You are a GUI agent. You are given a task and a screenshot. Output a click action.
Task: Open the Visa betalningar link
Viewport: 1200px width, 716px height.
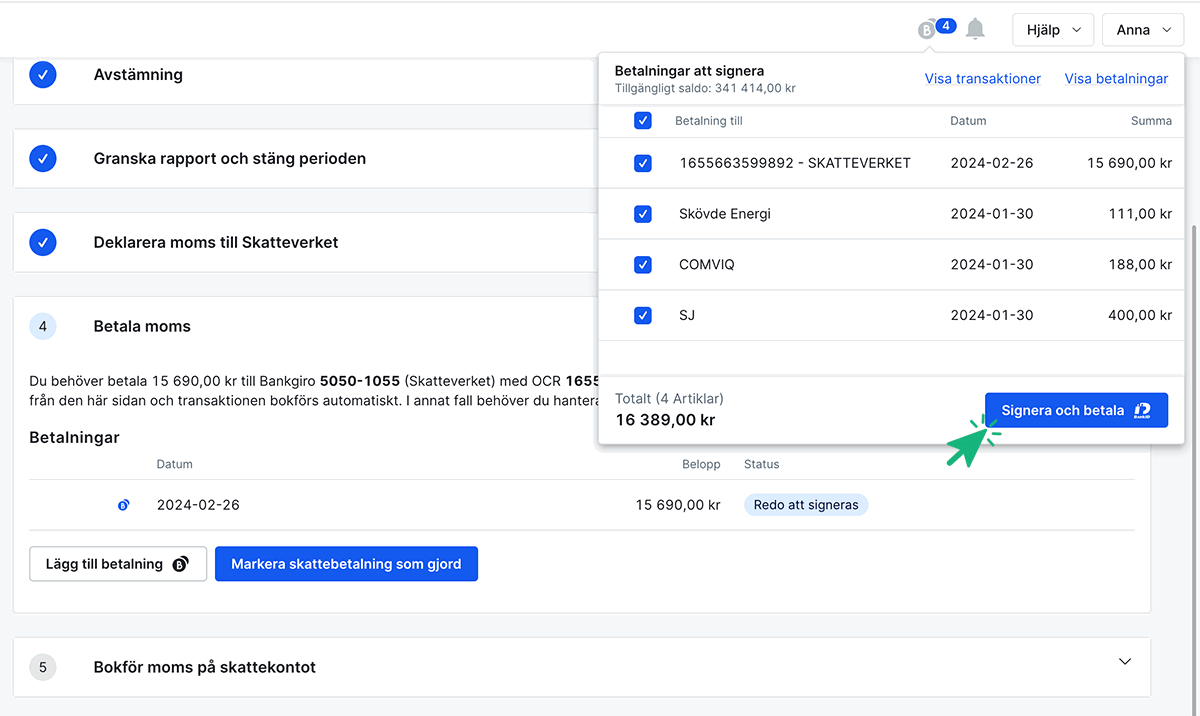click(1116, 79)
